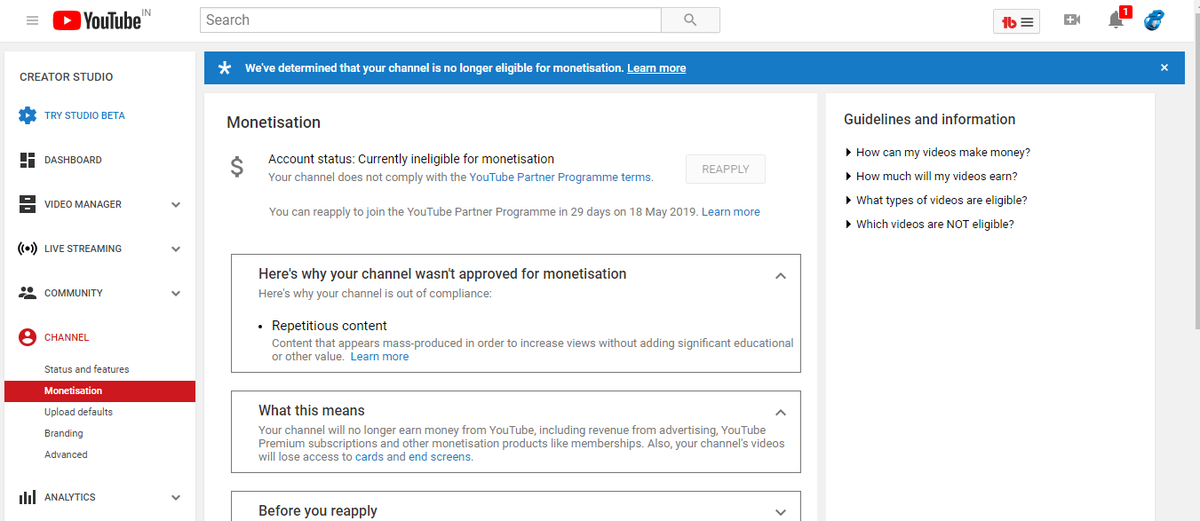The height and width of the screenshot is (521, 1200).
Task: Open Status and features
Action: 87,369
